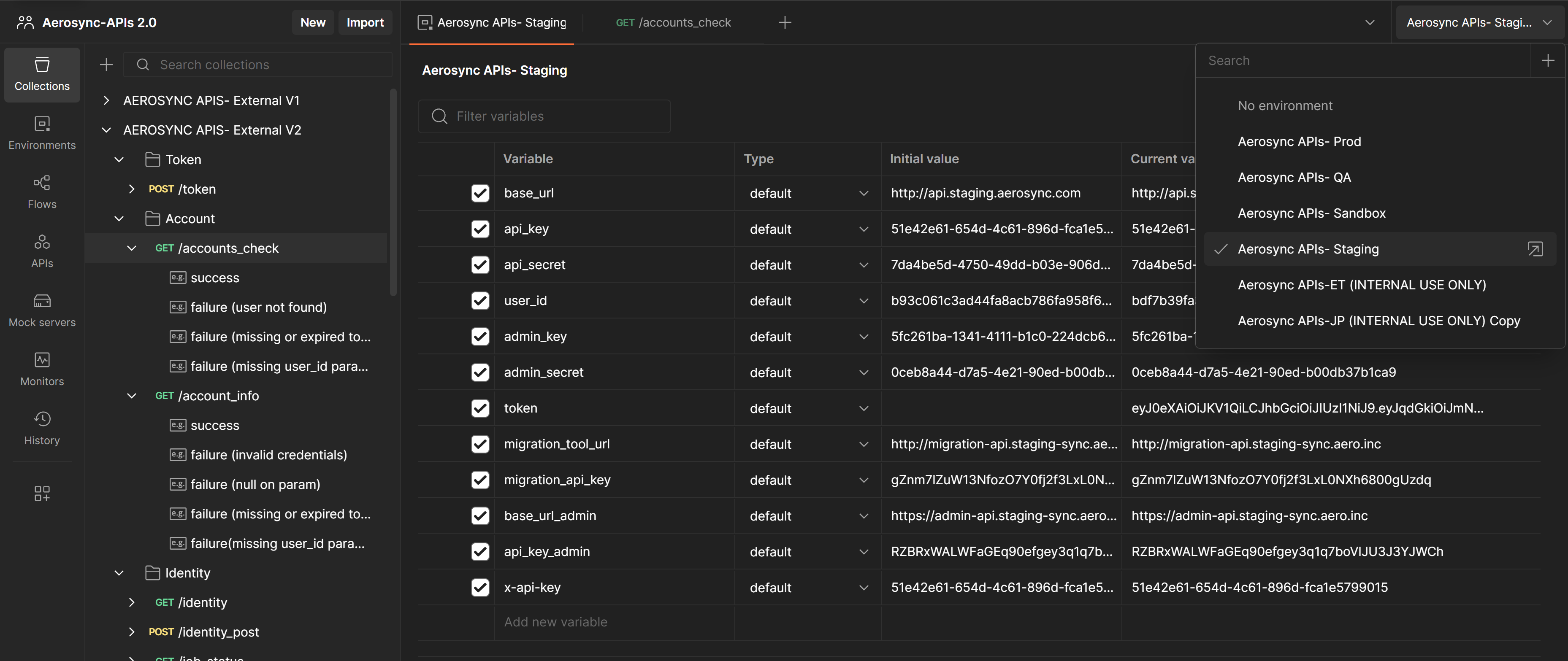Click the configure workspace sidebar grid icon

coord(42,493)
